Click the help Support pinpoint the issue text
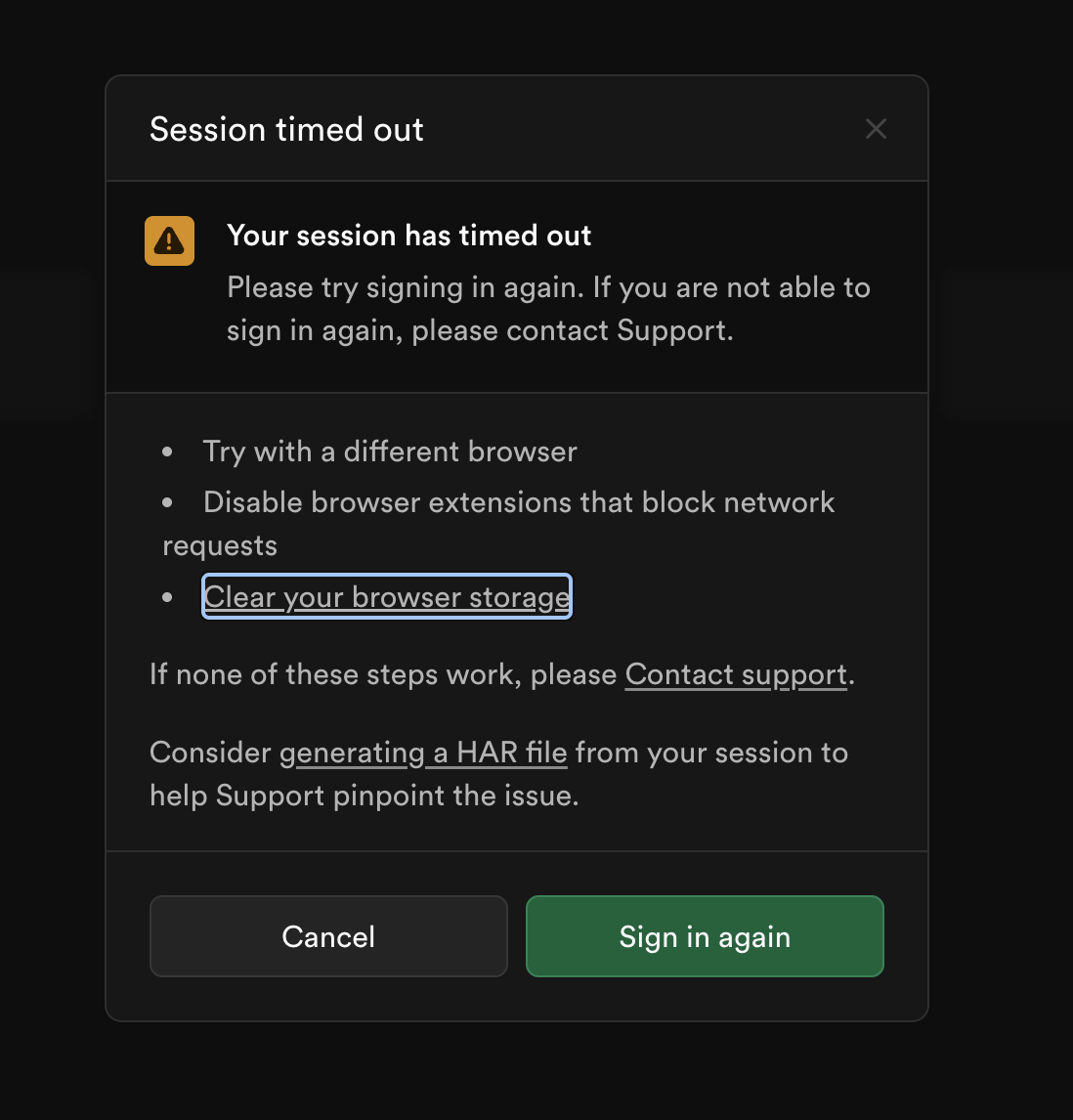 click(x=364, y=797)
